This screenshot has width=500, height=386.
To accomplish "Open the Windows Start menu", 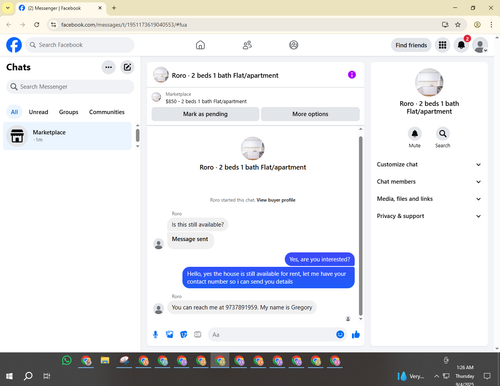I will coord(9,376).
